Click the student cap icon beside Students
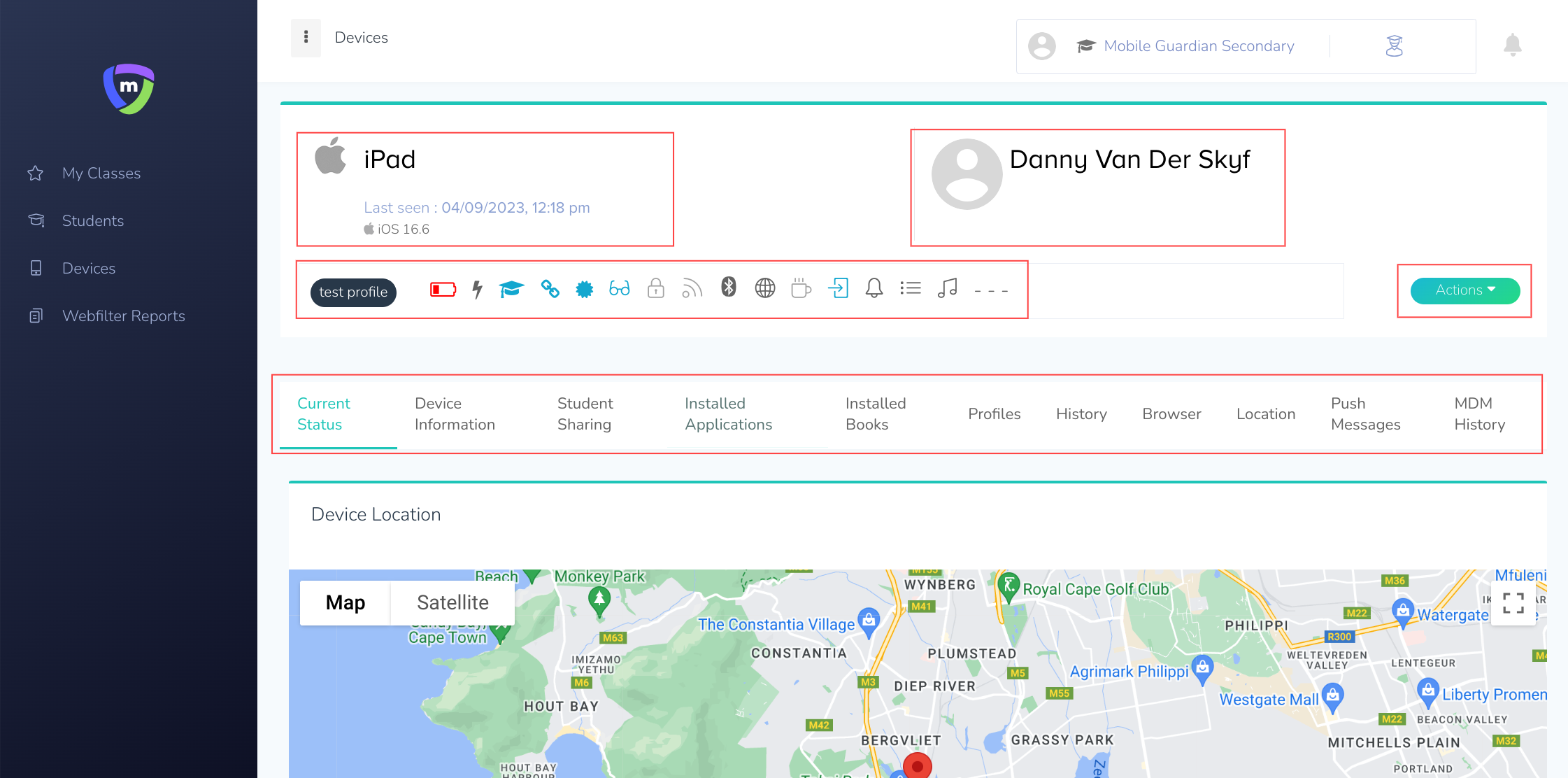 [36, 220]
